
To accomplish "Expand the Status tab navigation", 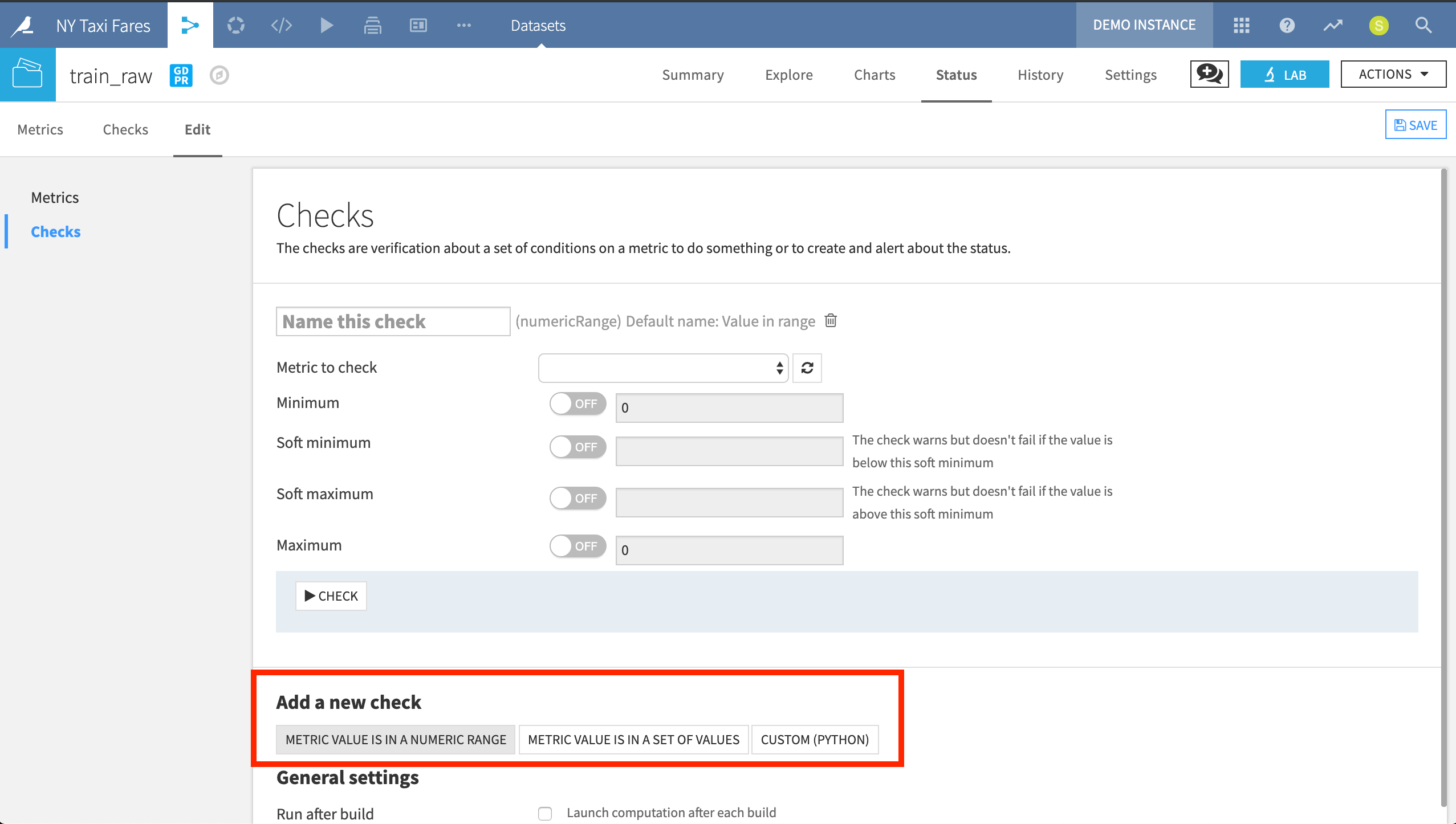I will pyautogui.click(x=955, y=75).
